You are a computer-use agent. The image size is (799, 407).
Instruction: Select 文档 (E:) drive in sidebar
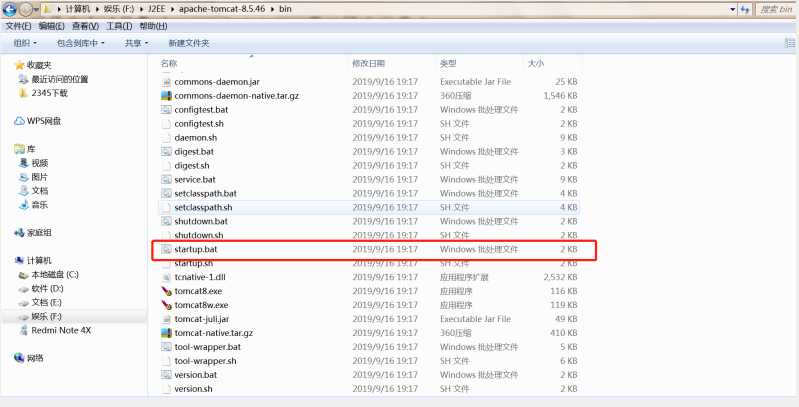coord(46,302)
